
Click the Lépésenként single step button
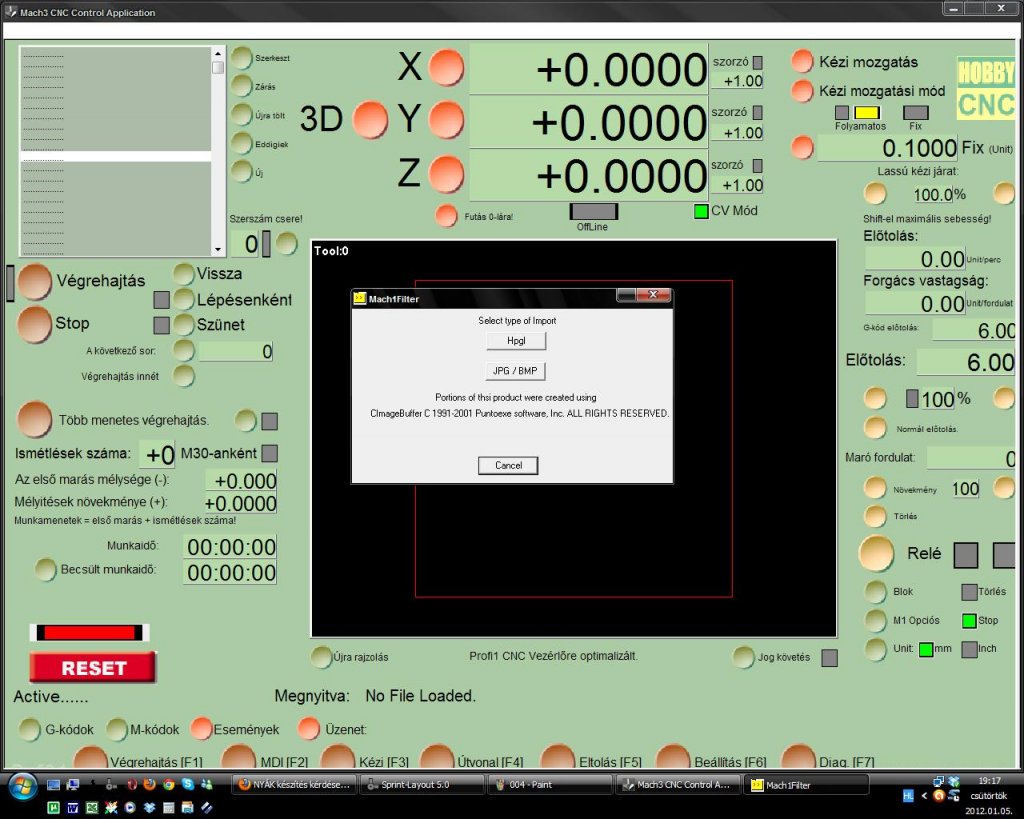click(x=184, y=300)
